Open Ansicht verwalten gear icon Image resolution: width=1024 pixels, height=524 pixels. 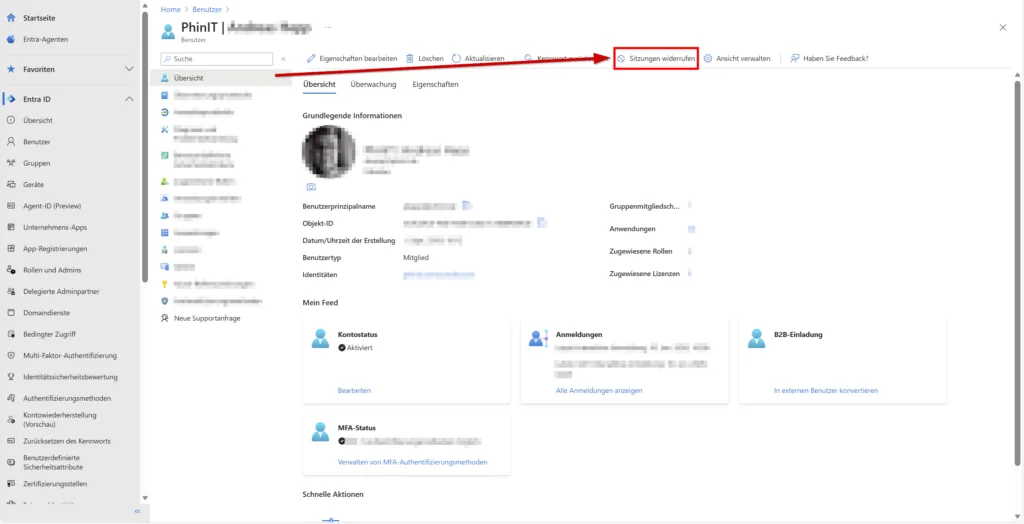708,59
